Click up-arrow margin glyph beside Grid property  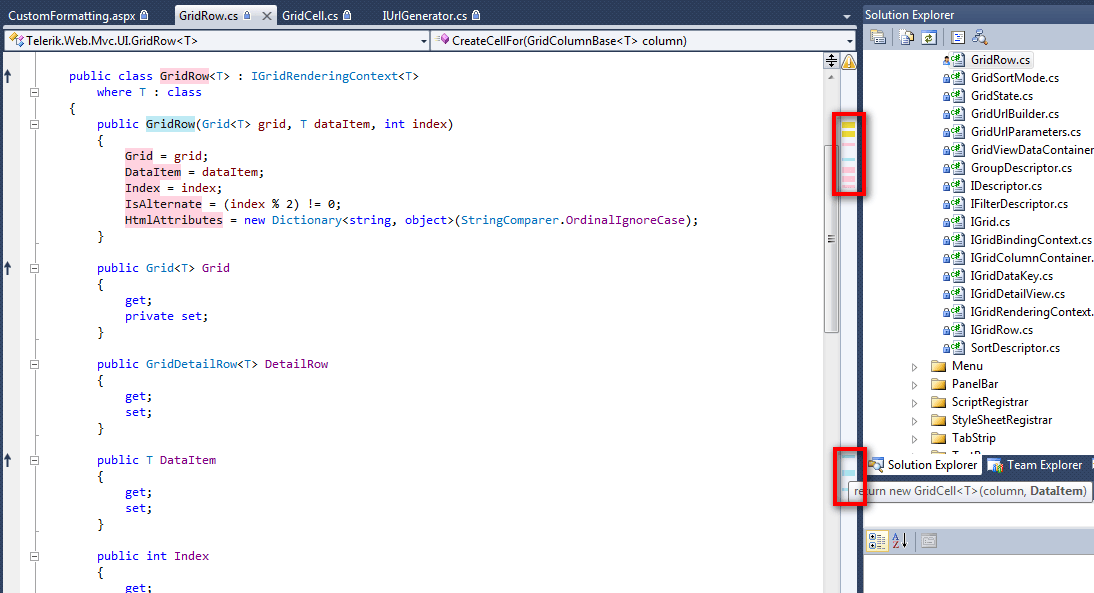click(x=8, y=268)
